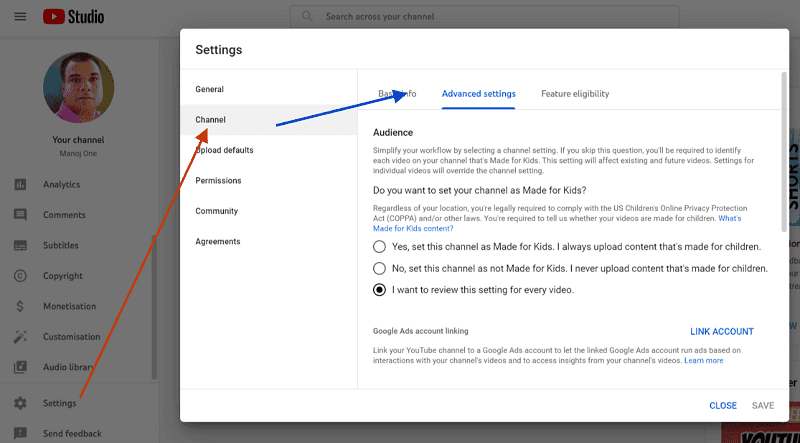Select 'Yes, set this channel as Made for Kids'
This screenshot has width=800, height=443.
[379, 246]
